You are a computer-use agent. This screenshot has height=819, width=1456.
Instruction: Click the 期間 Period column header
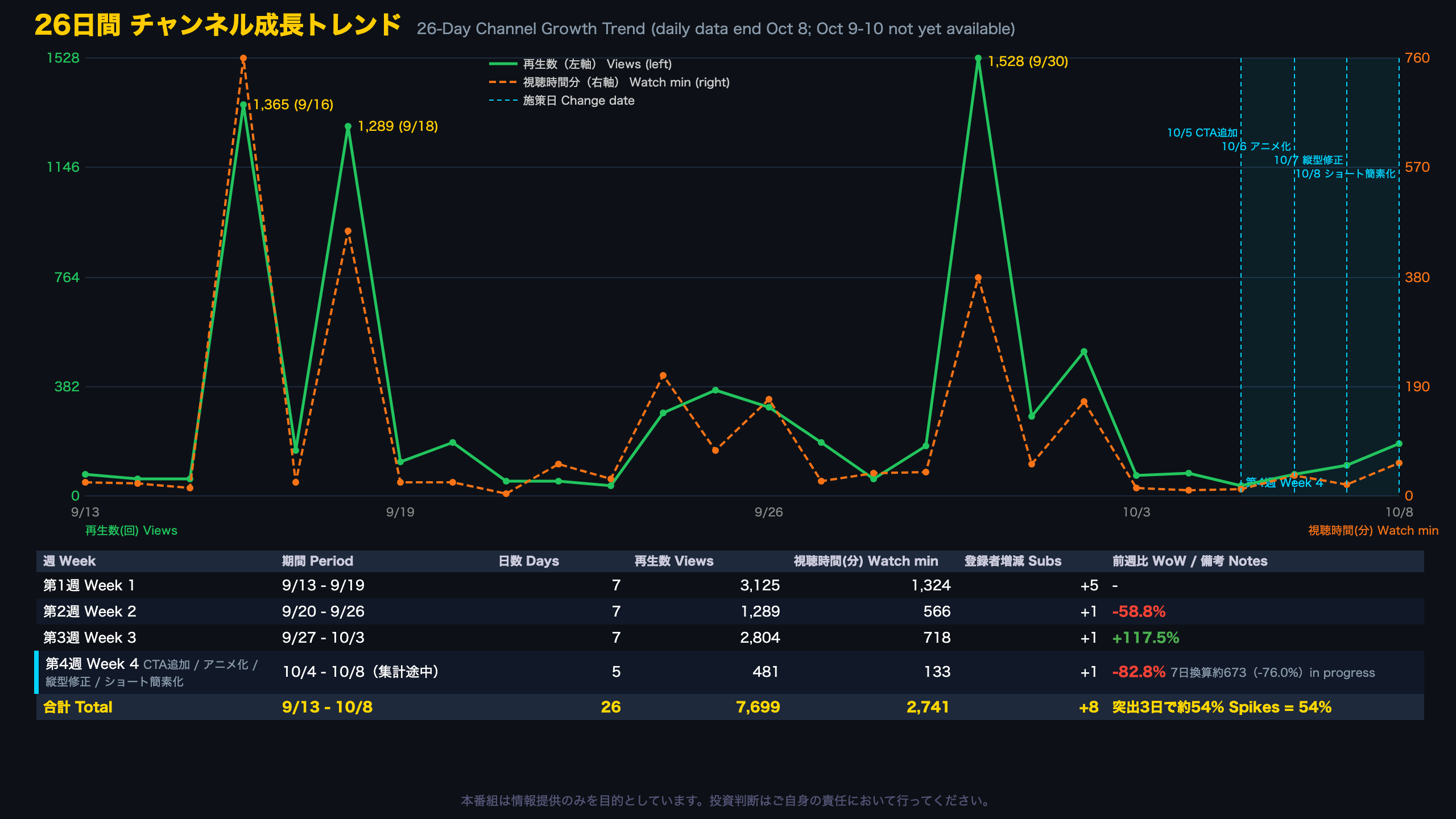(x=317, y=561)
